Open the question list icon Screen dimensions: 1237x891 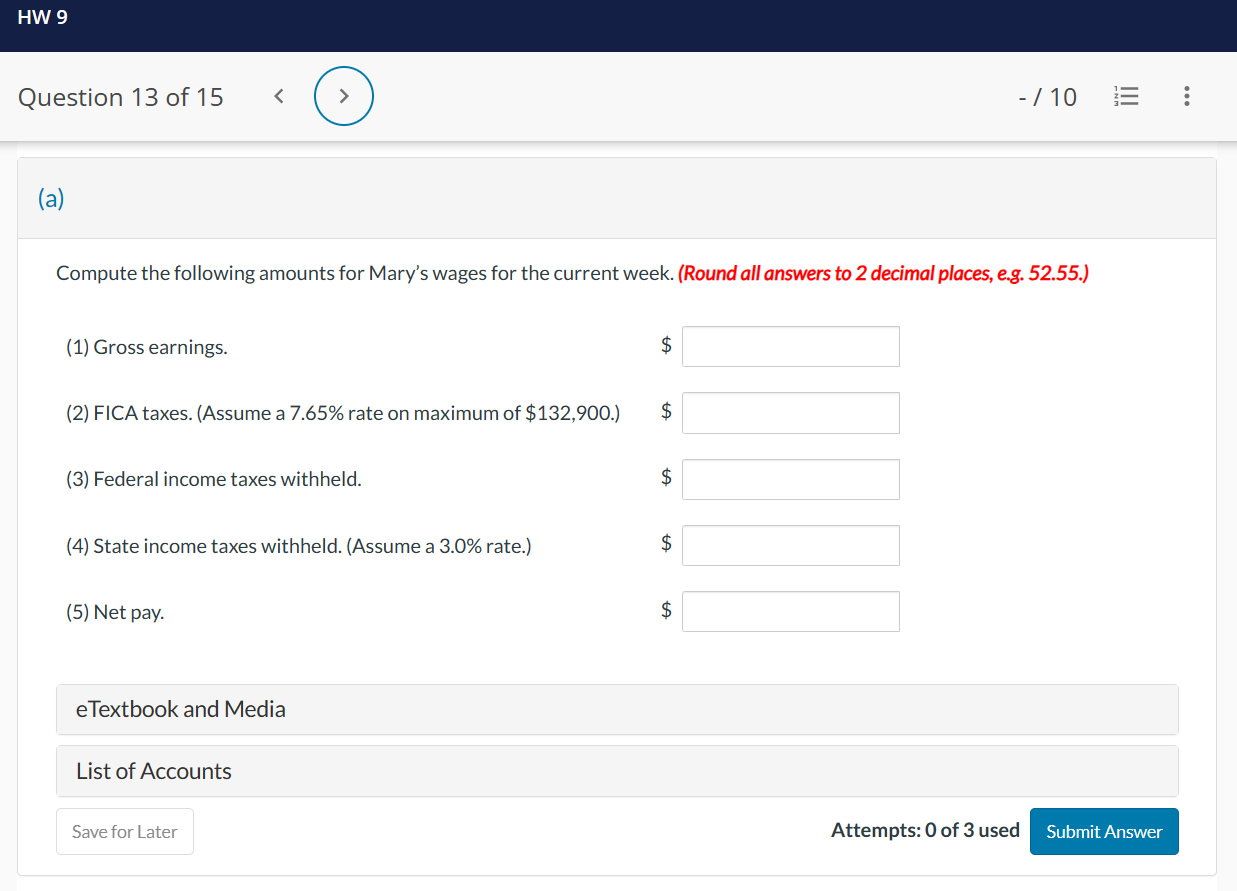click(1126, 97)
